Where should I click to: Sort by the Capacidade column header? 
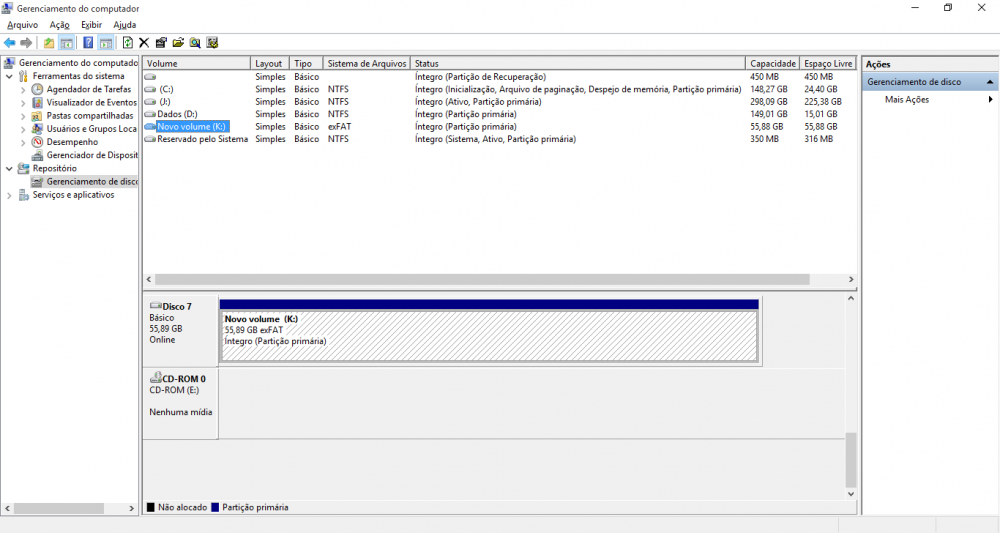coord(772,63)
